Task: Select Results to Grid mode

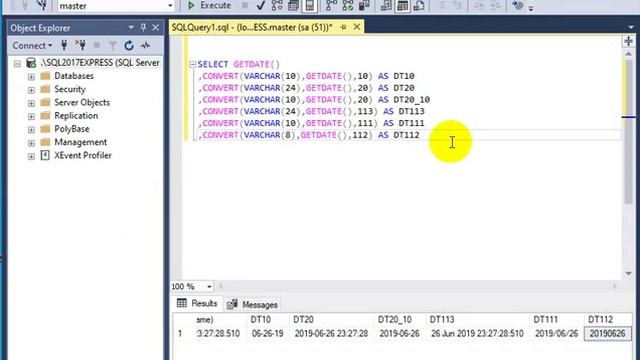Action: pyautogui.click(x=402, y=6)
